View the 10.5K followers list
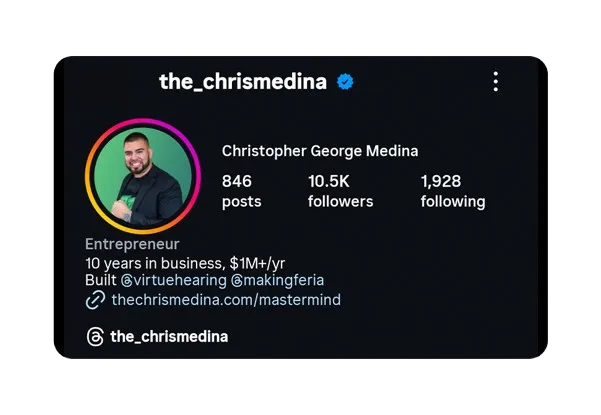601x415 pixels. (x=340, y=191)
